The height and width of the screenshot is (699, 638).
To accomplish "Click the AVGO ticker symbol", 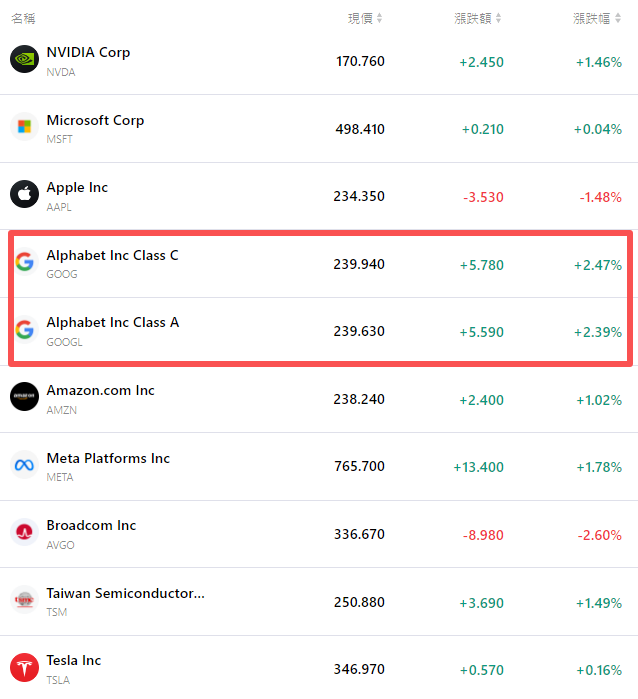I will 60,545.
